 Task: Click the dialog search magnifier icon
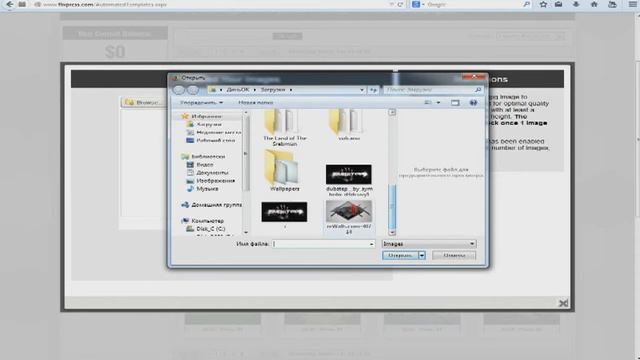click(478, 90)
